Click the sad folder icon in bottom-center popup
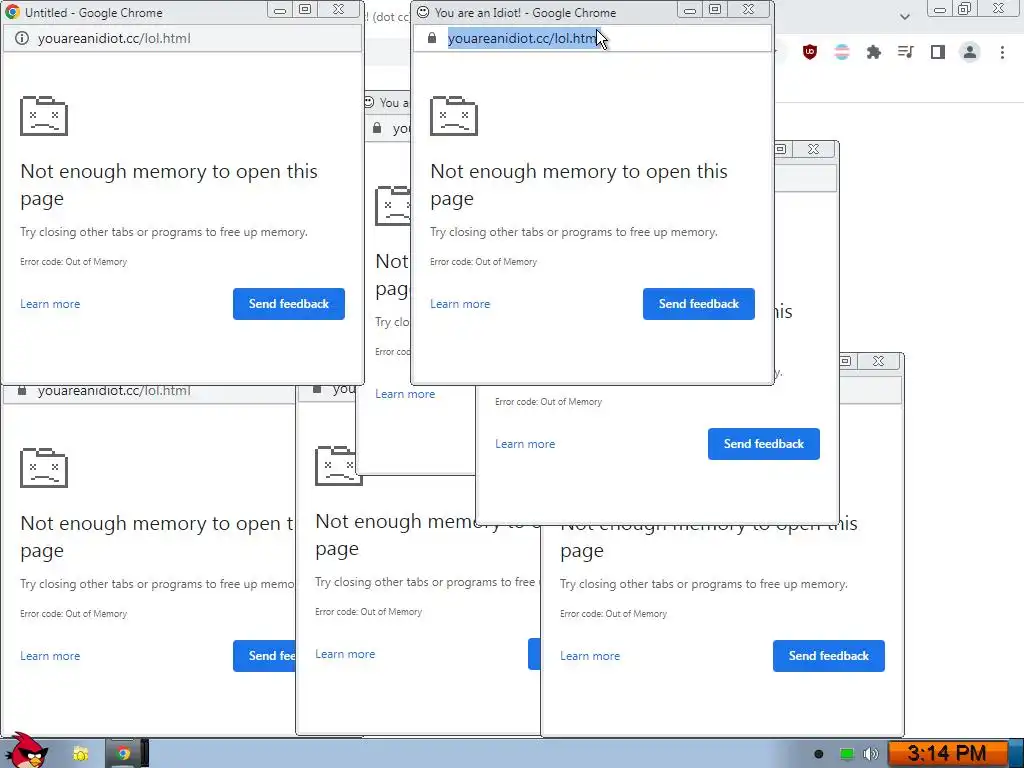This screenshot has height=768, width=1024. point(339,466)
